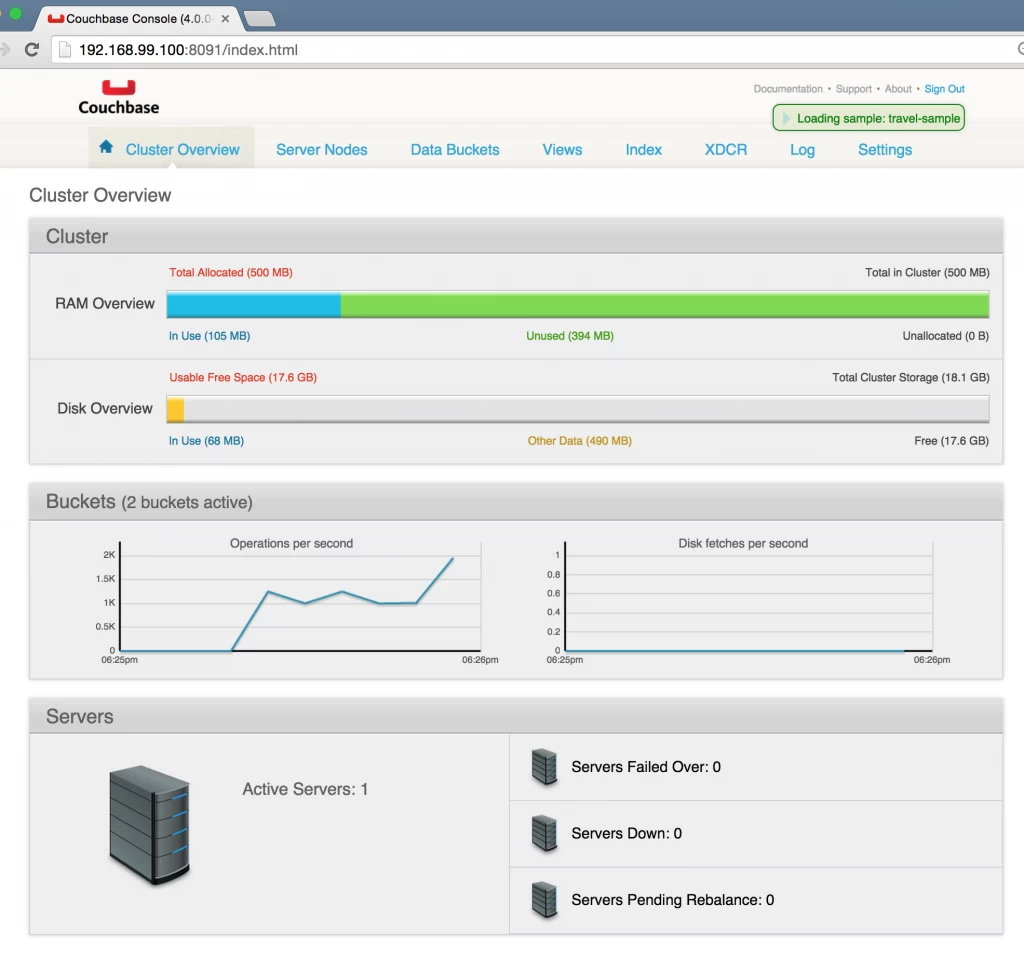Click the RAM Overview label
Viewport: 1024px width, 958px height.
[x=104, y=304]
